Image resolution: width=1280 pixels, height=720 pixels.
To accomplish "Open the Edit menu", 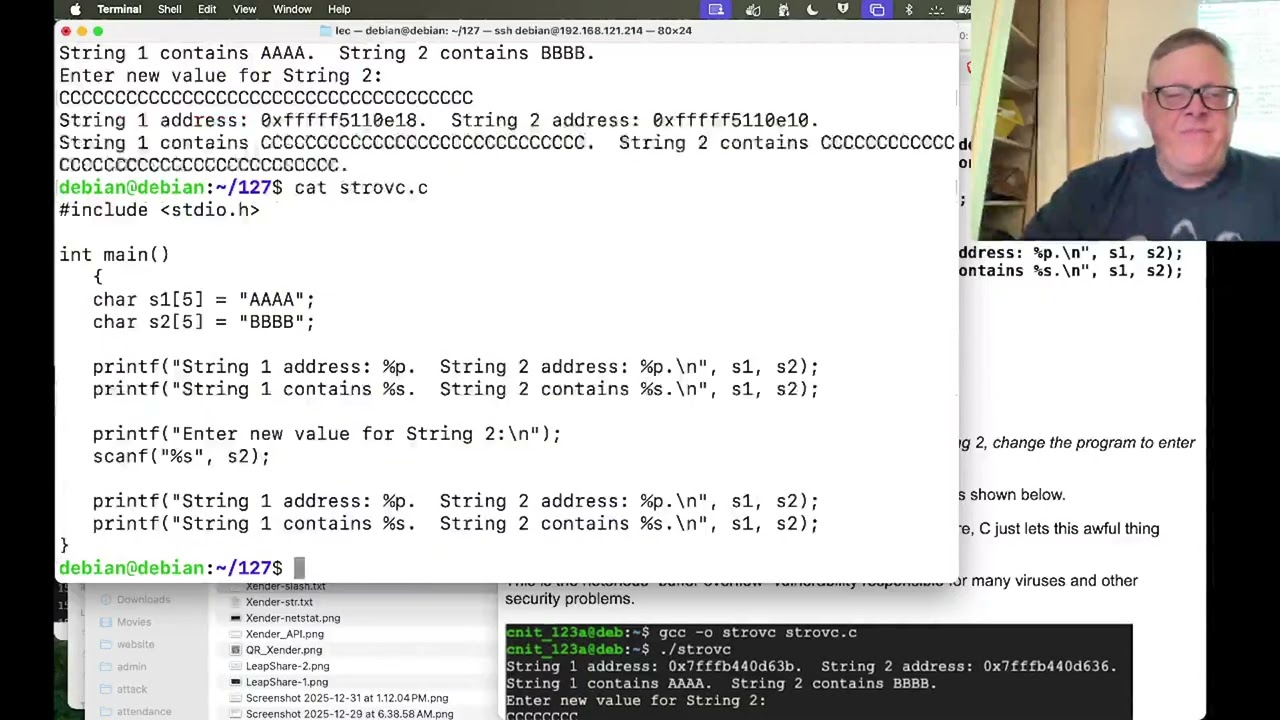I will [x=207, y=9].
